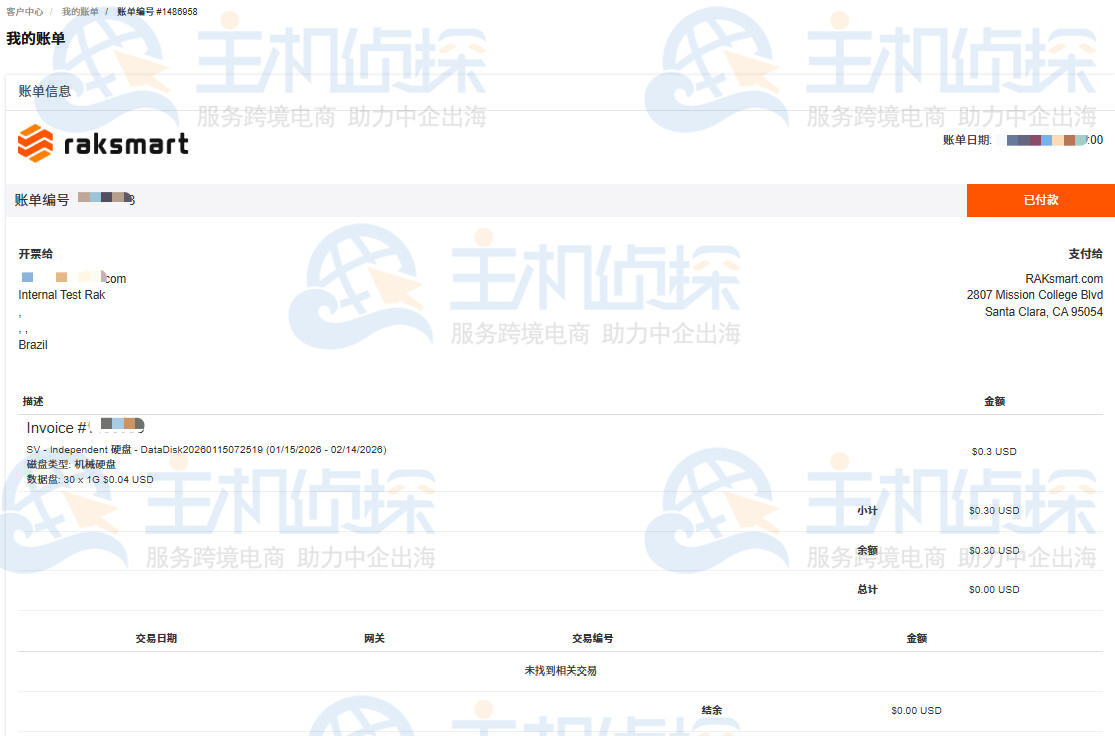Select the 结余 amount $0.00 USD
The image size is (1115, 736).
(x=917, y=710)
